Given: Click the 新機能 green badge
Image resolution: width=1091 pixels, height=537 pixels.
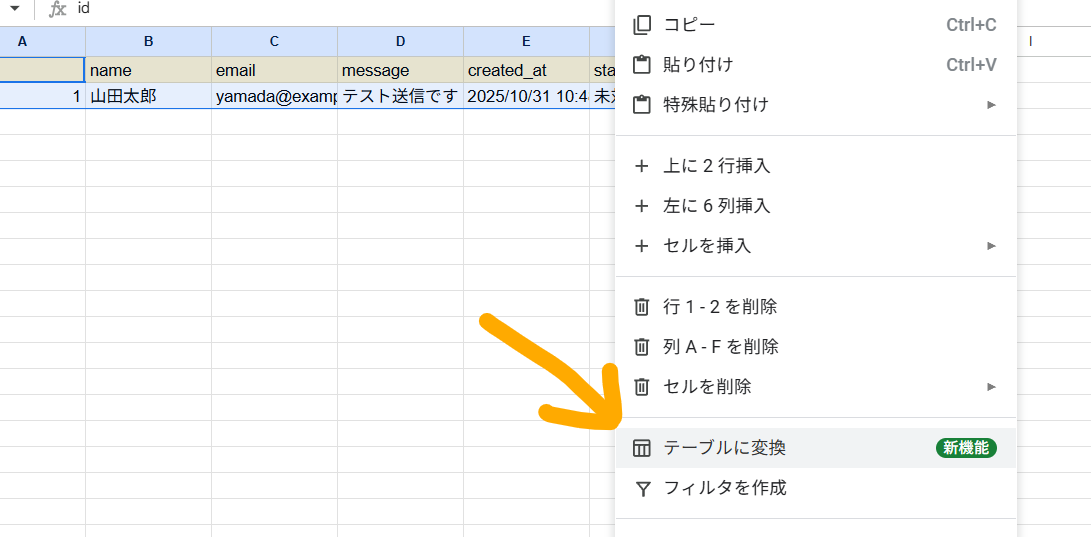Looking at the screenshot, I should pyautogui.click(x=966, y=449).
